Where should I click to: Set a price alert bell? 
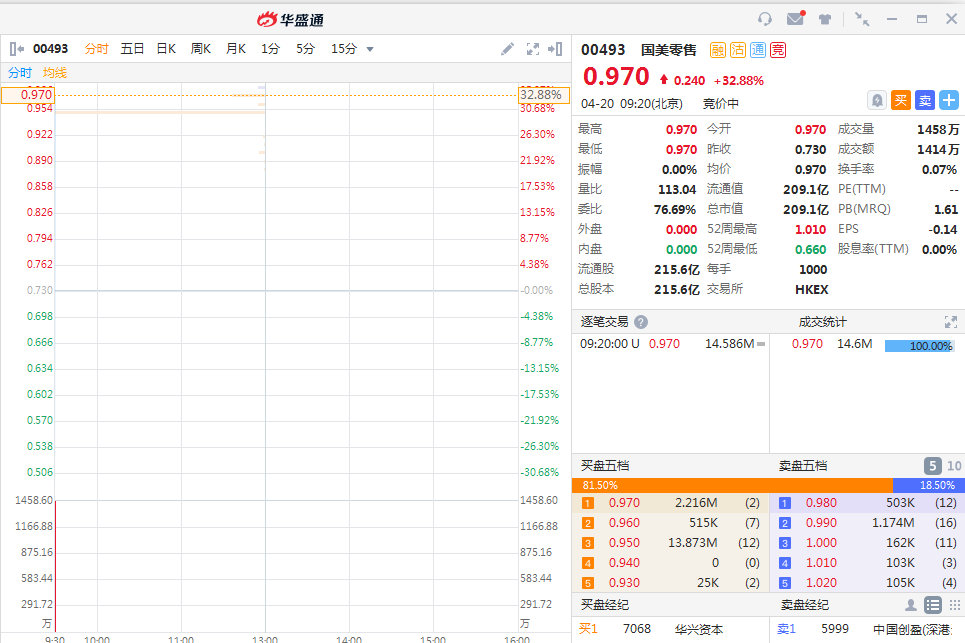(x=876, y=100)
